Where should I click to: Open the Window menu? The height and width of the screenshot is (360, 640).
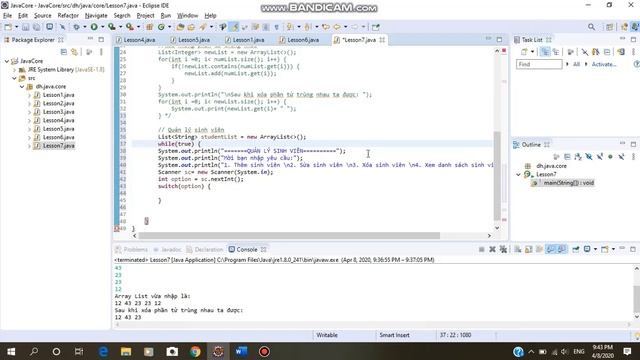187,16
